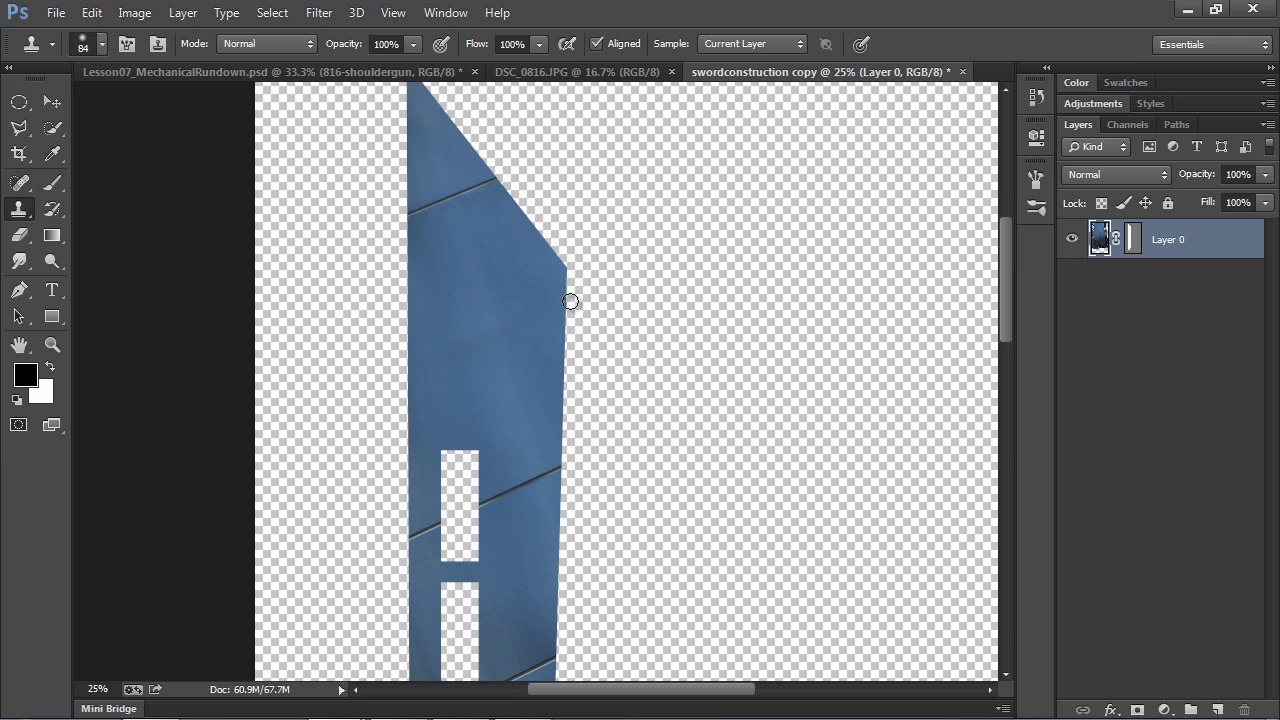Open the Mini Bridge panel
The width and height of the screenshot is (1280, 720).
coord(109,709)
